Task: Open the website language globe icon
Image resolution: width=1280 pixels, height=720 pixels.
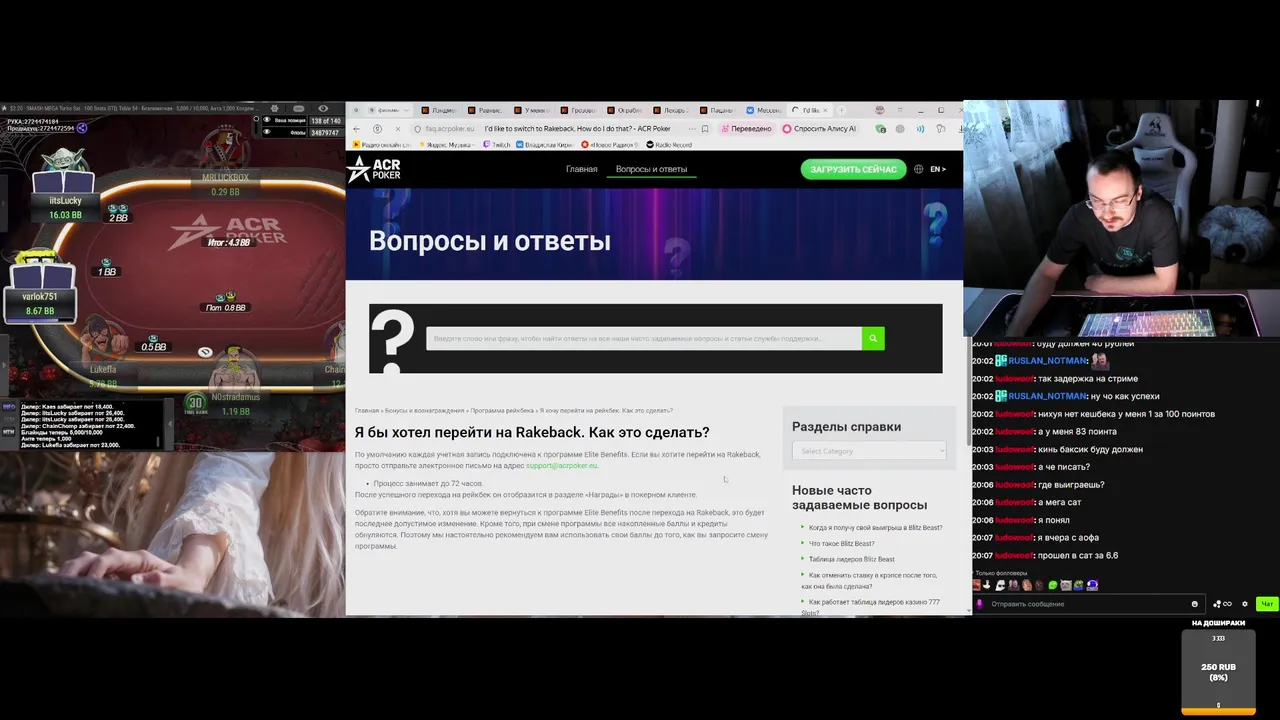Action: click(918, 169)
